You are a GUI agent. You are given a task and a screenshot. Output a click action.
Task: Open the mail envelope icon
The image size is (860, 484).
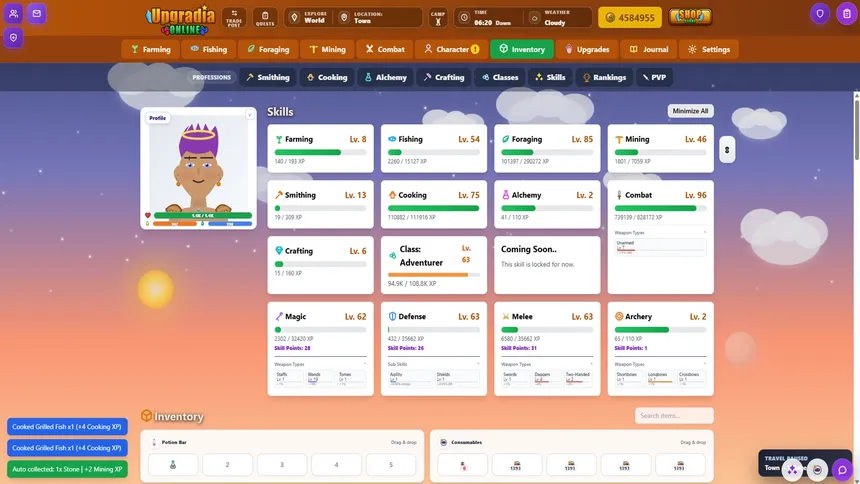[x=37, y=14]
